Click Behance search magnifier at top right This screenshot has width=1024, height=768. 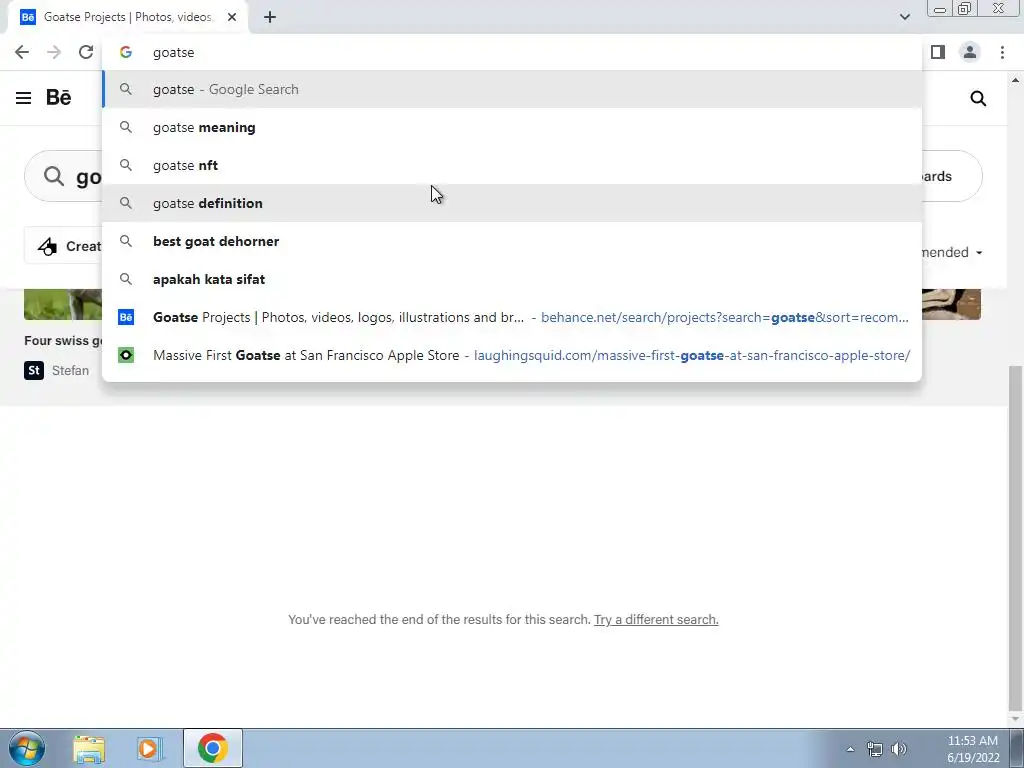[978, 99]
